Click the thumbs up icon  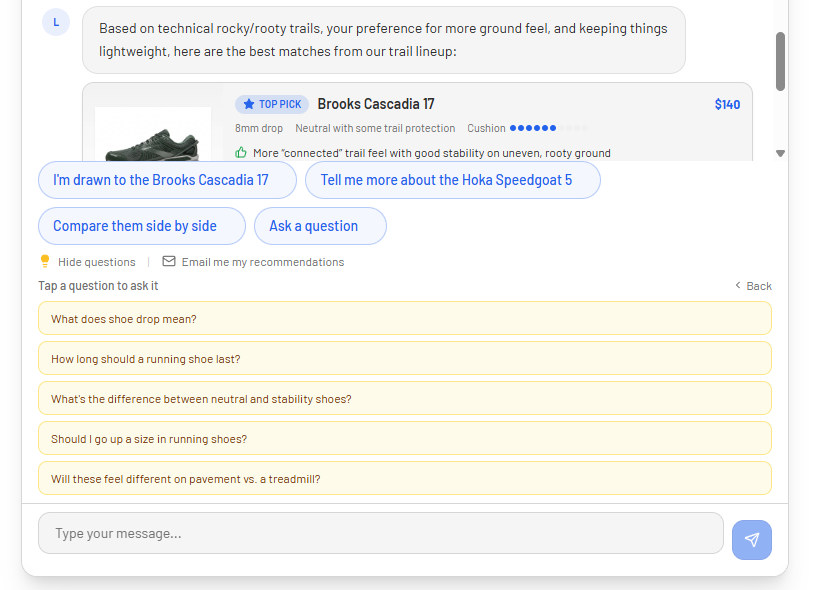[241, 153]
